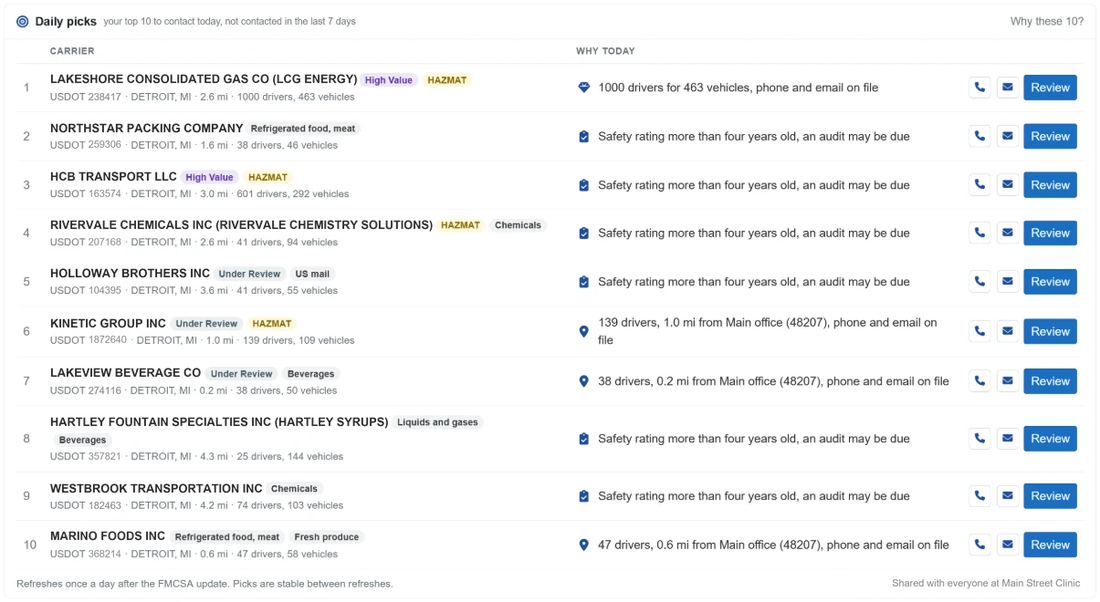The height and width of the screenshot is (602, 1100).
Task: Click the WHY TODAY column header
Action: [x=605, y=51]
